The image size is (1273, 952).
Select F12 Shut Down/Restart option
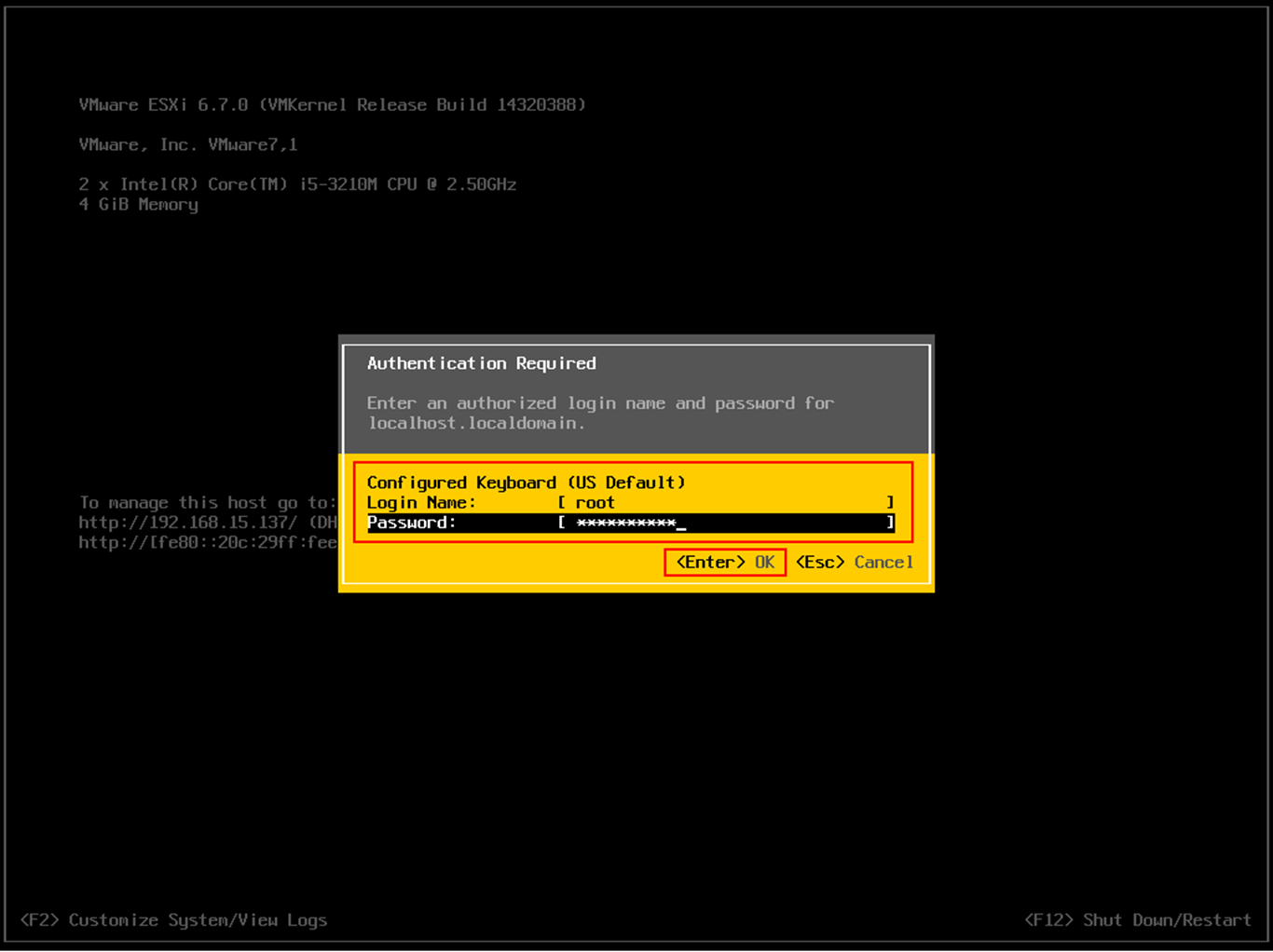(x=1138, y=920)
